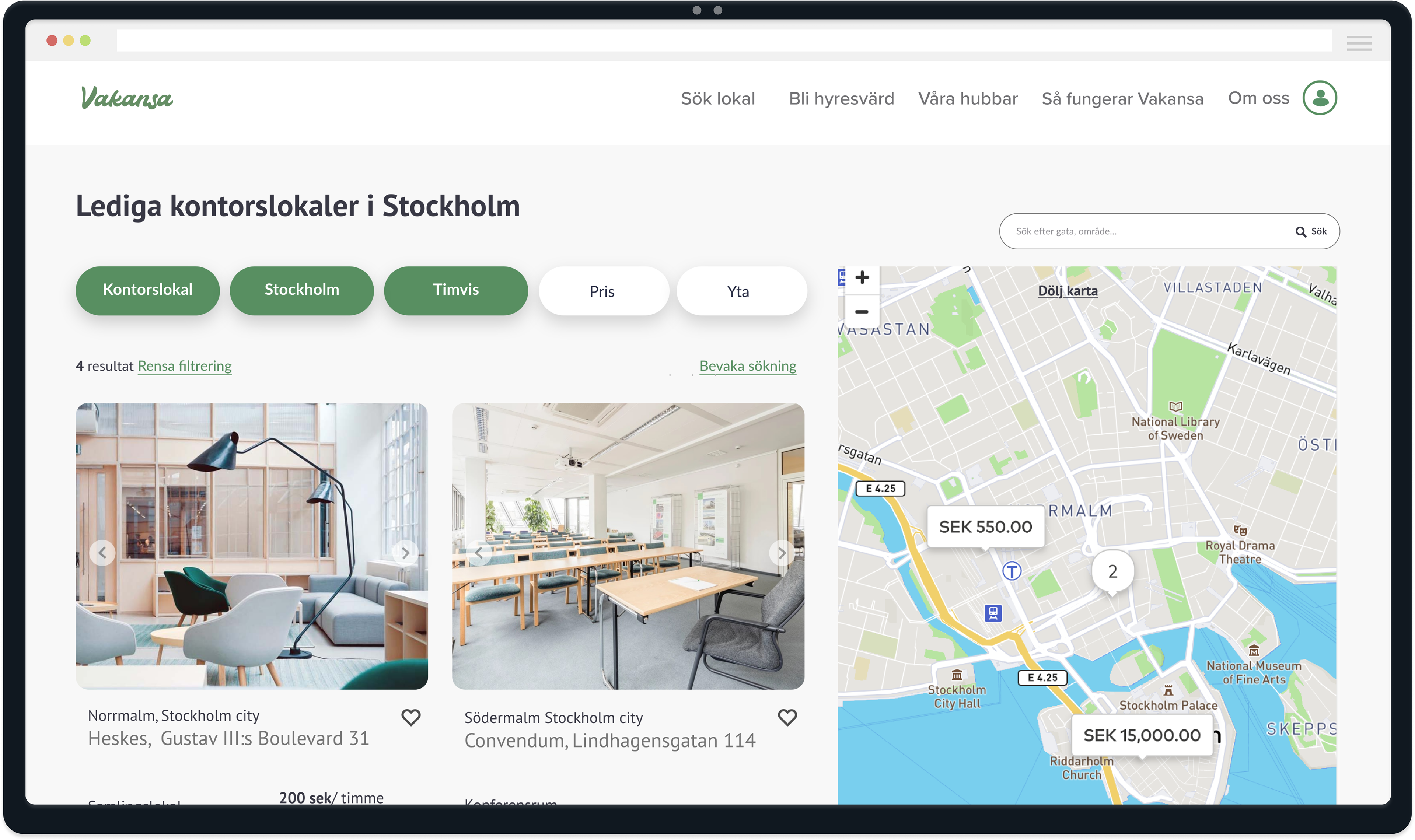Viewport: 1415px width, 840px height.
Task: Toggle the Kontorslokal filter
Action: (148, 290)
